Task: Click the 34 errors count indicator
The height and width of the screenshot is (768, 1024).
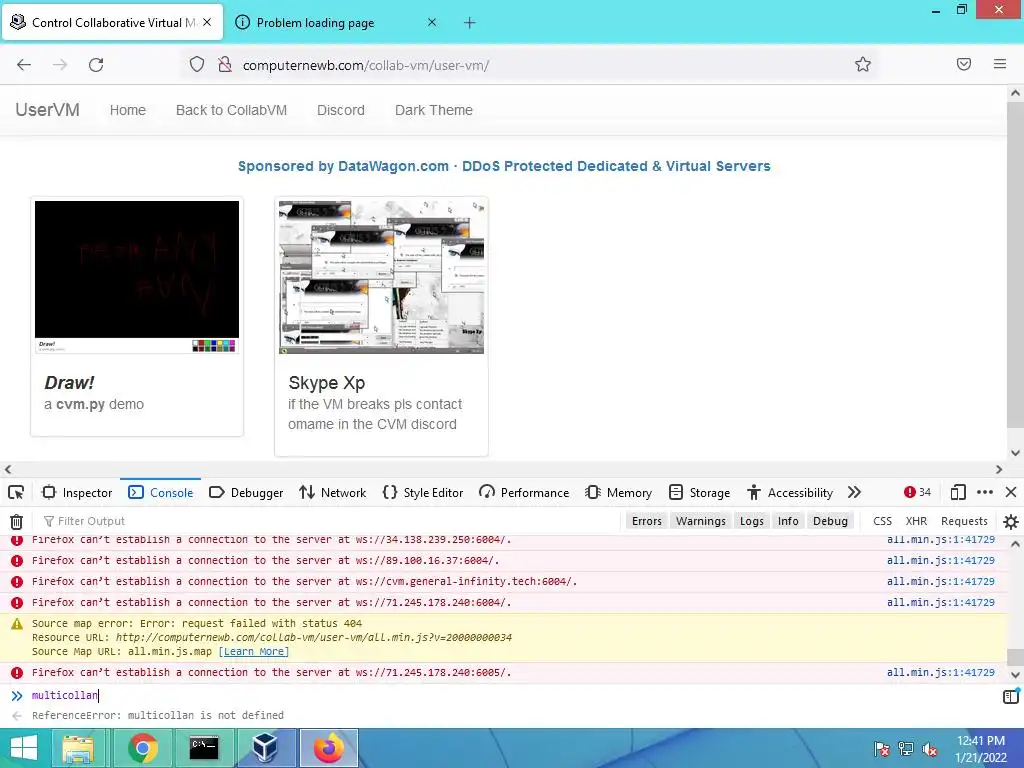Action: pos(918,492)
